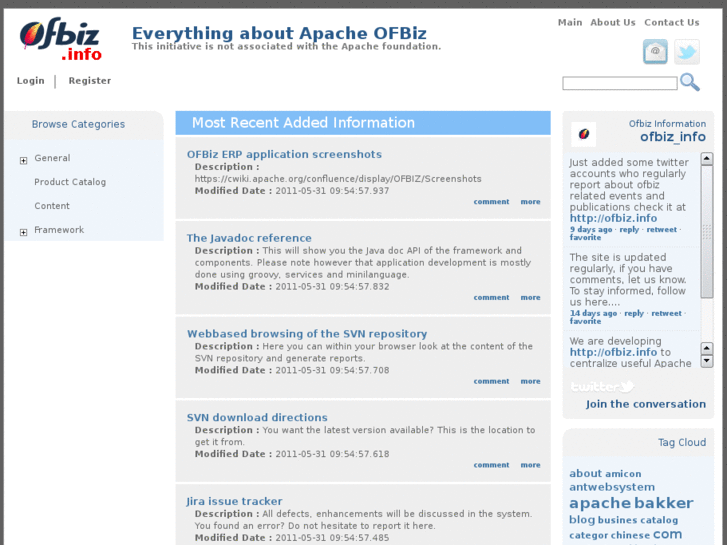Open the Main menu item
The width and height of the screenshot is (727, 545).
[x=570, y=22]
